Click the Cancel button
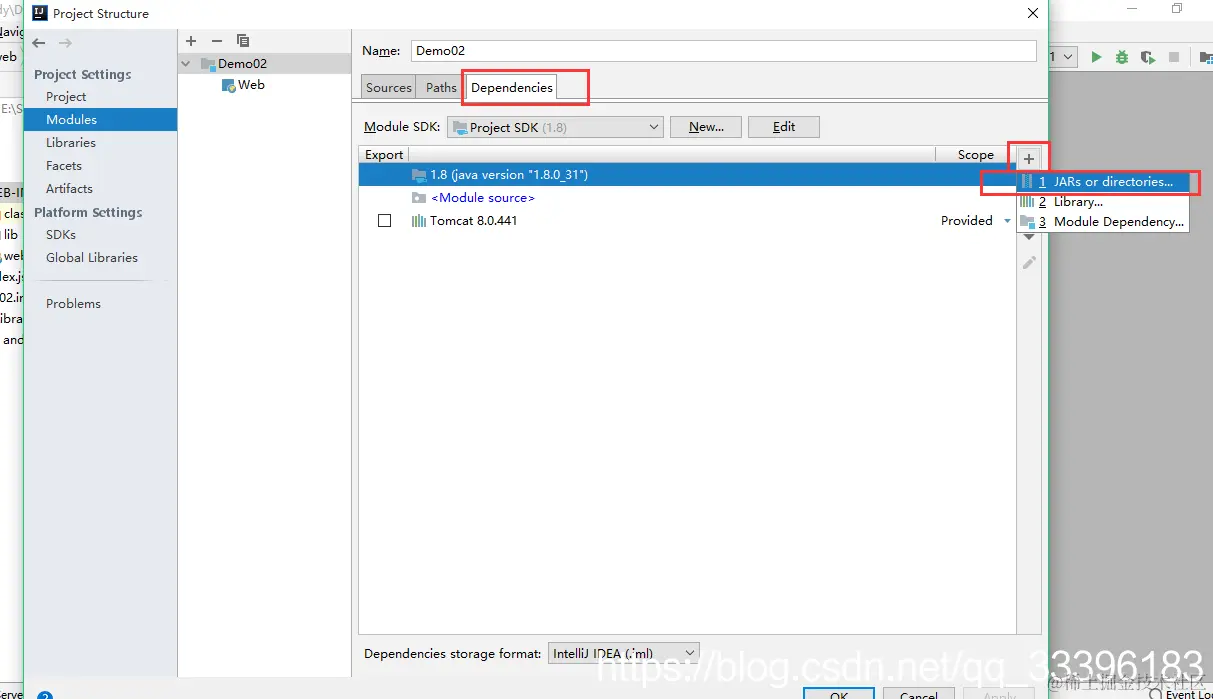1213x699 pixels. pyautogui.click(x=918, y=693)
